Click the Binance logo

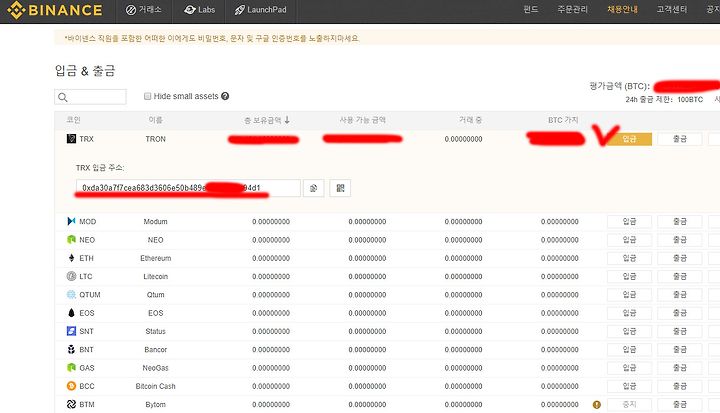click(x=55, y=10)
